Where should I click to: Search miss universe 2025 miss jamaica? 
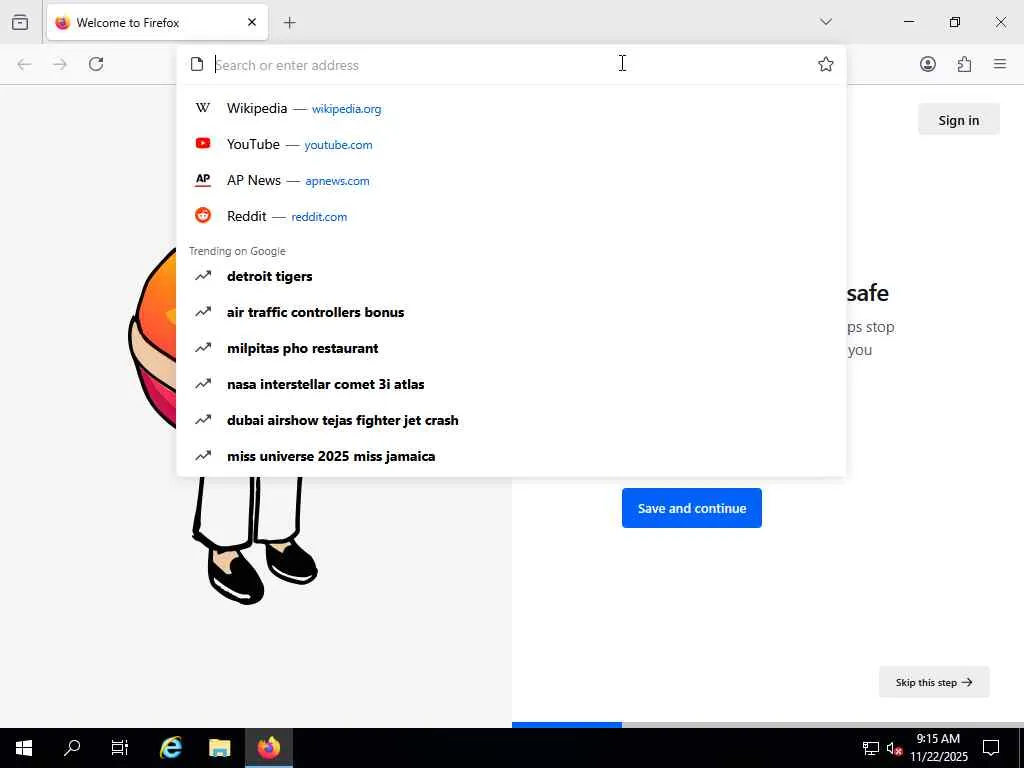point(511,456)
